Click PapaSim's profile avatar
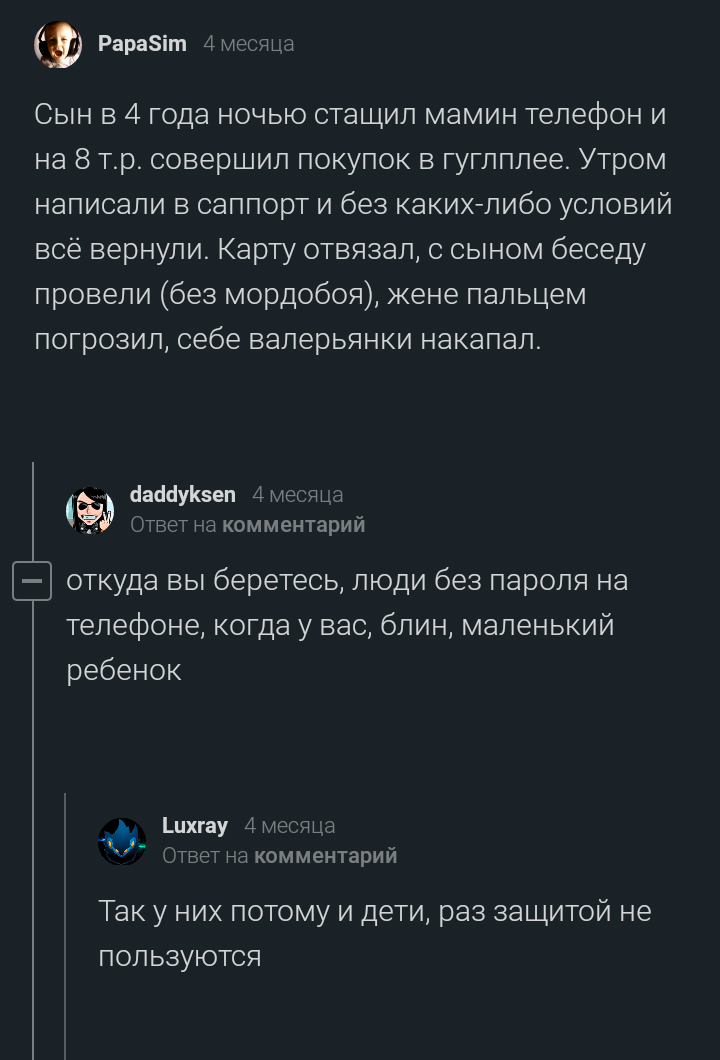Screen dimensions: 720x1060 pyautogui.click(x=58, y=45)
